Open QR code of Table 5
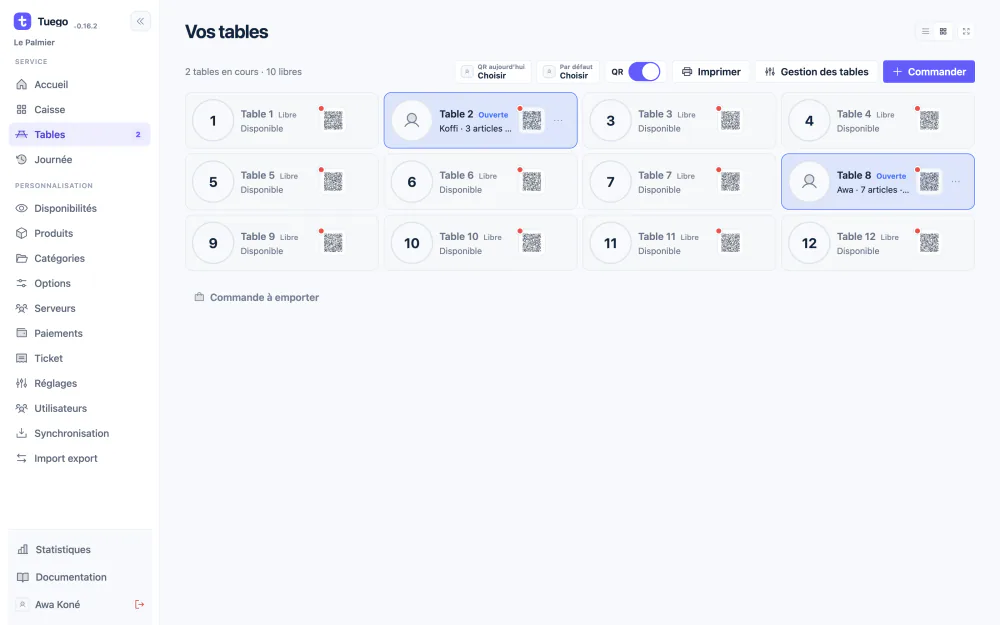This screenshot has height=625, width=1000. click(x=333, y=182)
